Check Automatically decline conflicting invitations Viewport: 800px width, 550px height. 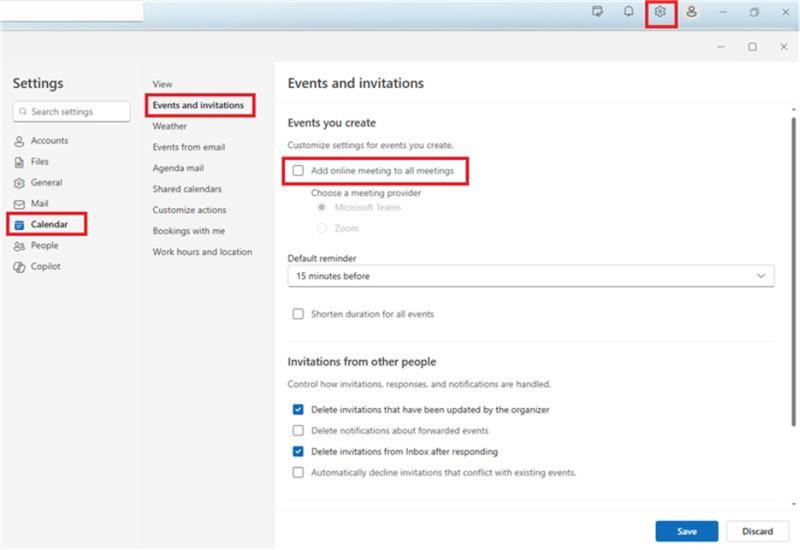(x=298, y=472)
